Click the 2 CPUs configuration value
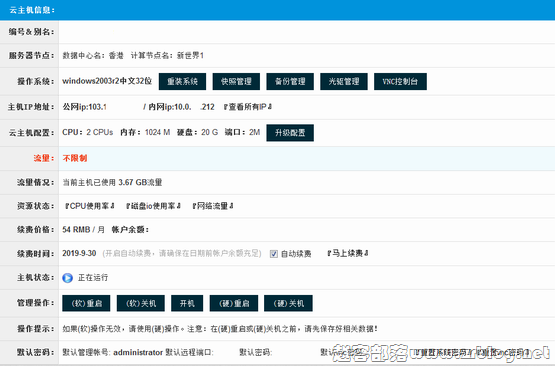 tap(100, 132)
